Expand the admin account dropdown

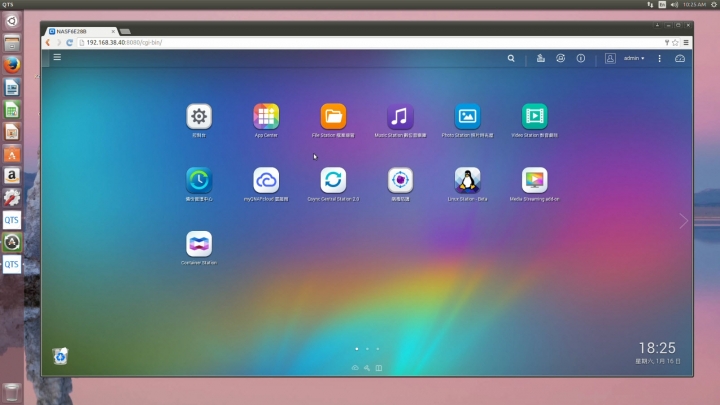634,58
